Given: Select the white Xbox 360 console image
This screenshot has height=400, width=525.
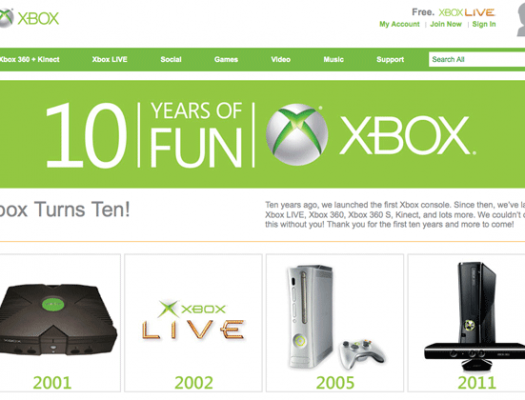Looking at the screenshot, I should [x=335, y=317].
